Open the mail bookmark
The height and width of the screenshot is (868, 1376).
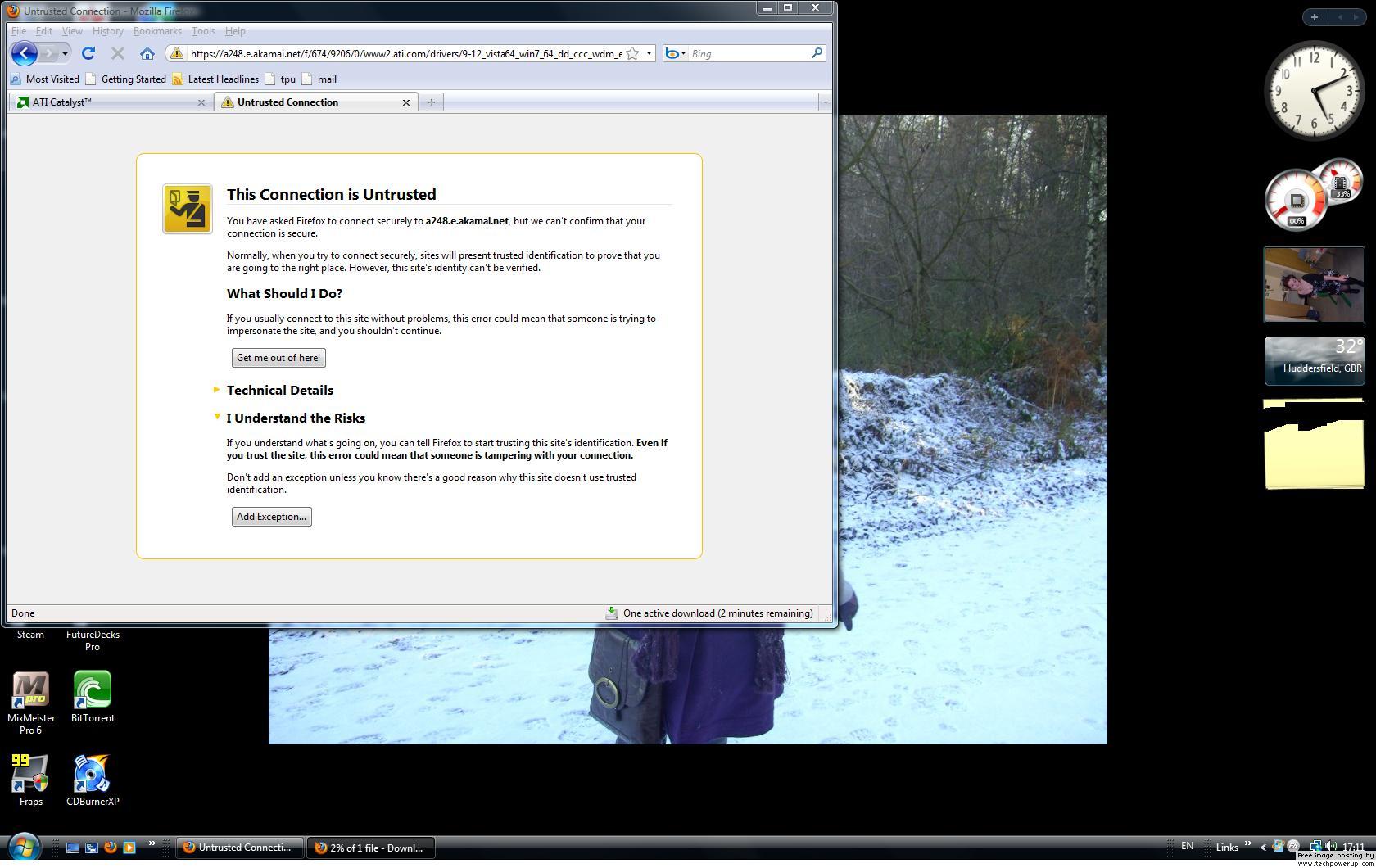pos(319,79)
